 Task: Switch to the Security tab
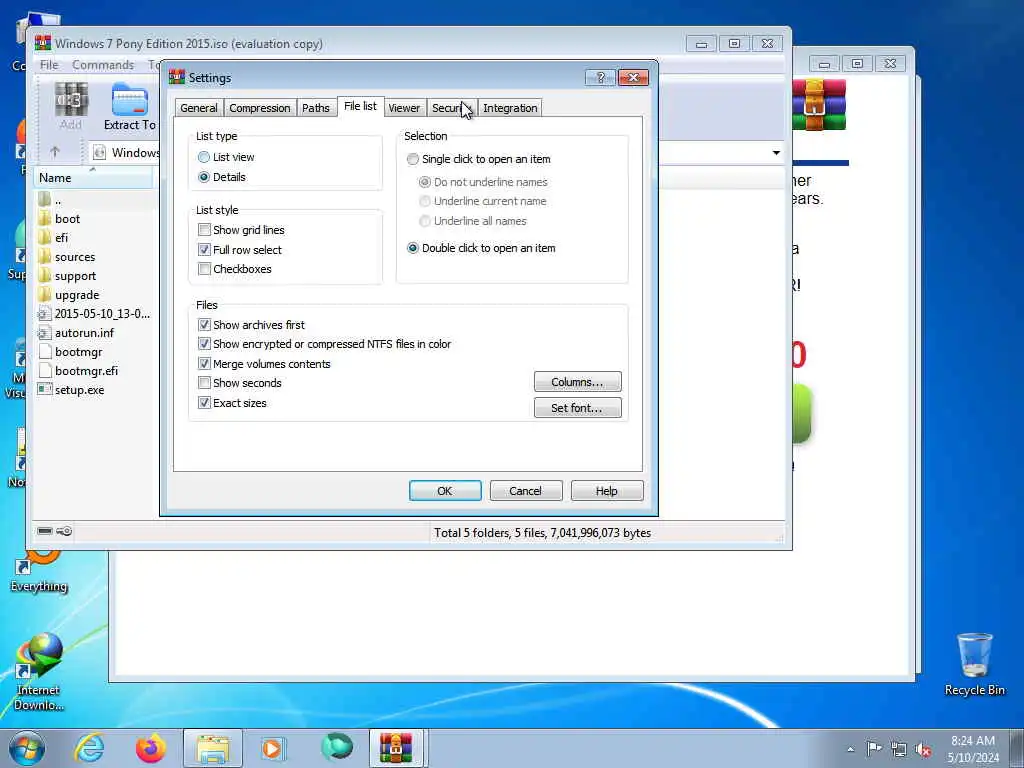(x=451, y=108)
